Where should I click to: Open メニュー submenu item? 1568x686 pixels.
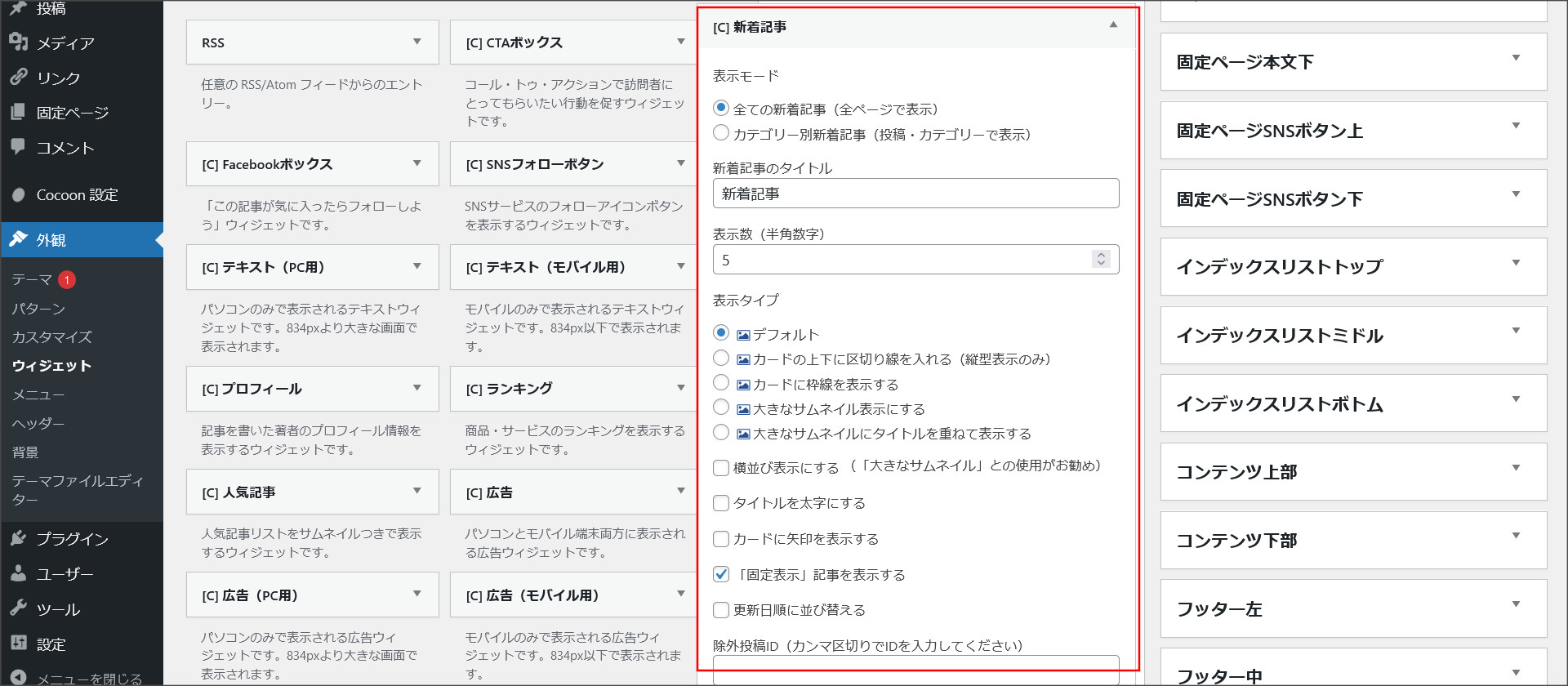click(x=38, y=394)
